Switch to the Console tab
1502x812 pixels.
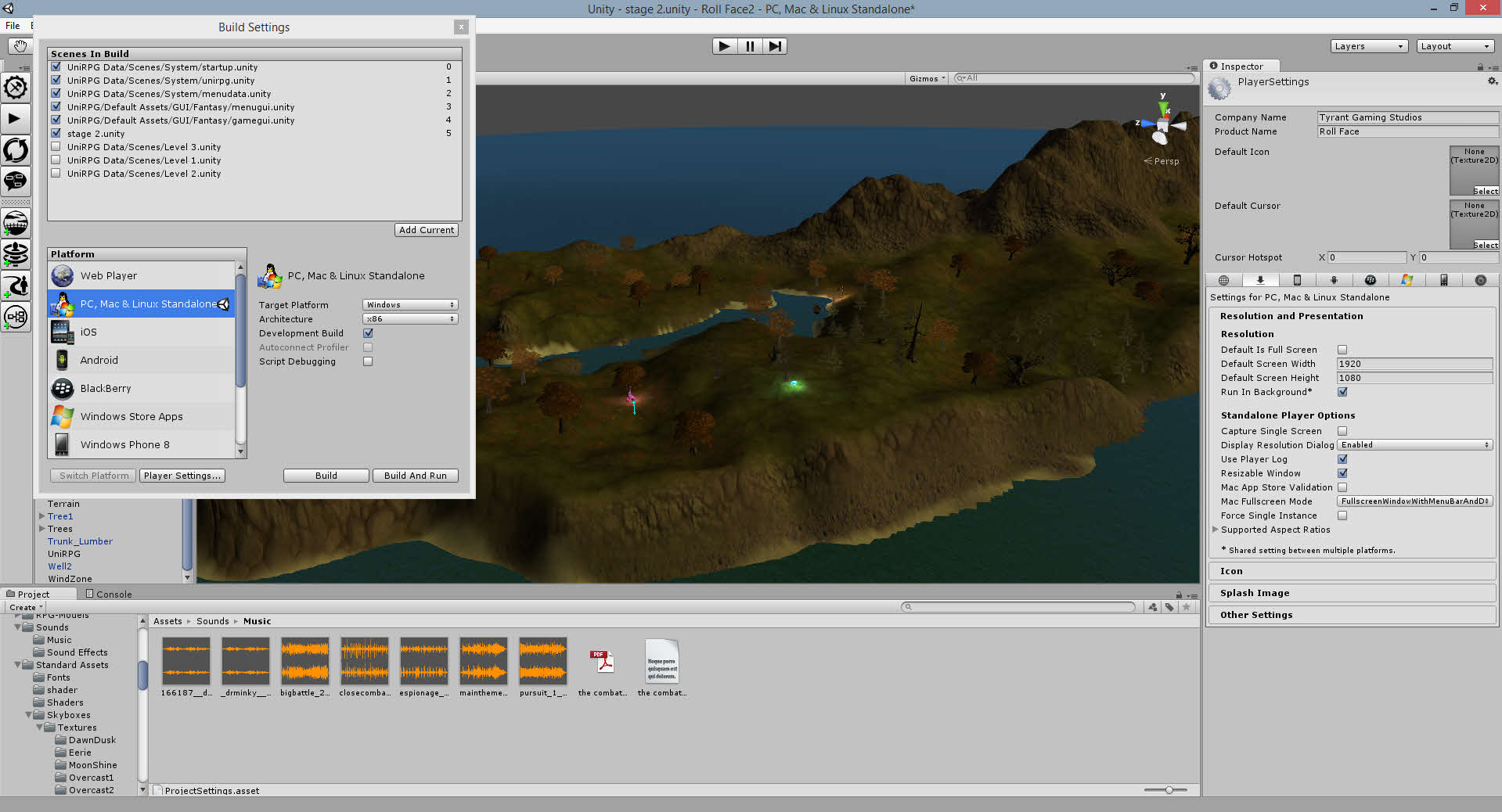point(108,594)
